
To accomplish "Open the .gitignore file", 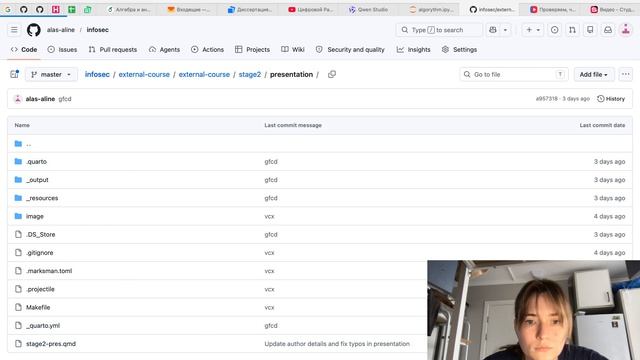I will click(x=40, y=253).
